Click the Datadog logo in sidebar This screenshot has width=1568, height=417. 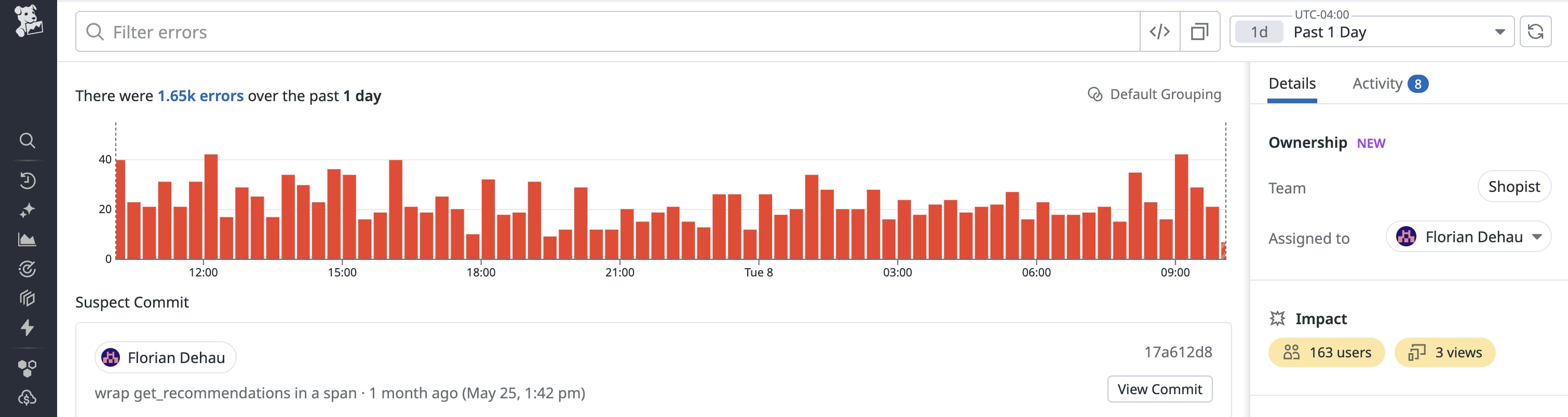tap(28, 21)
